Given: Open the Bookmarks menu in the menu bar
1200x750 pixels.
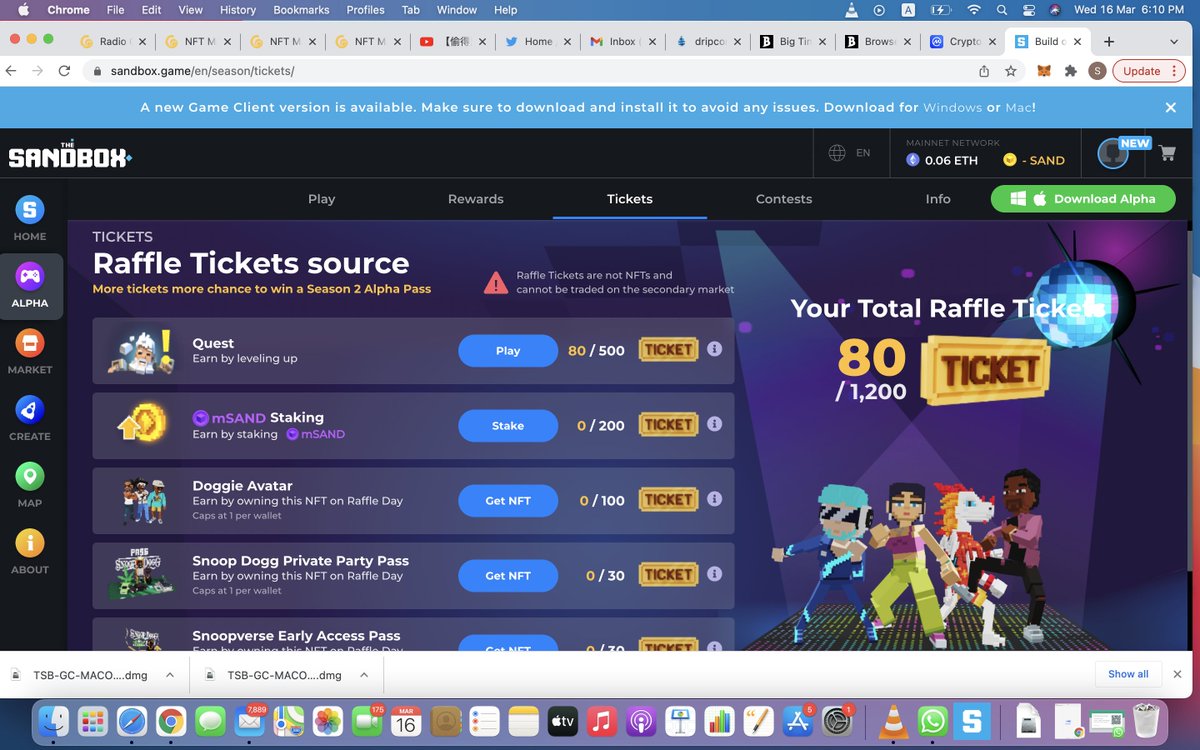Looking at the screenshot, I should pos(301,10).
